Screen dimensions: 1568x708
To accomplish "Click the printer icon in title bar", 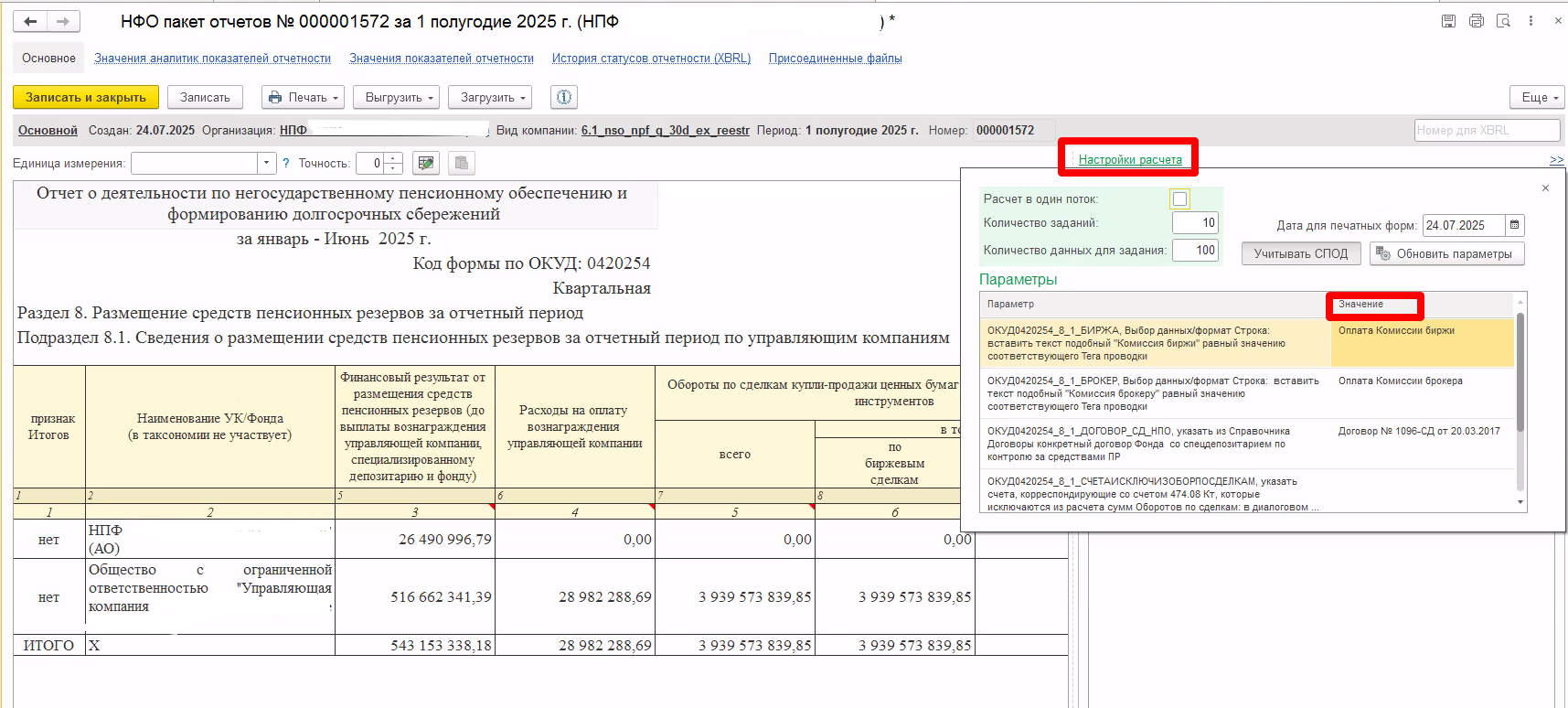I will tap(1476, 21).
